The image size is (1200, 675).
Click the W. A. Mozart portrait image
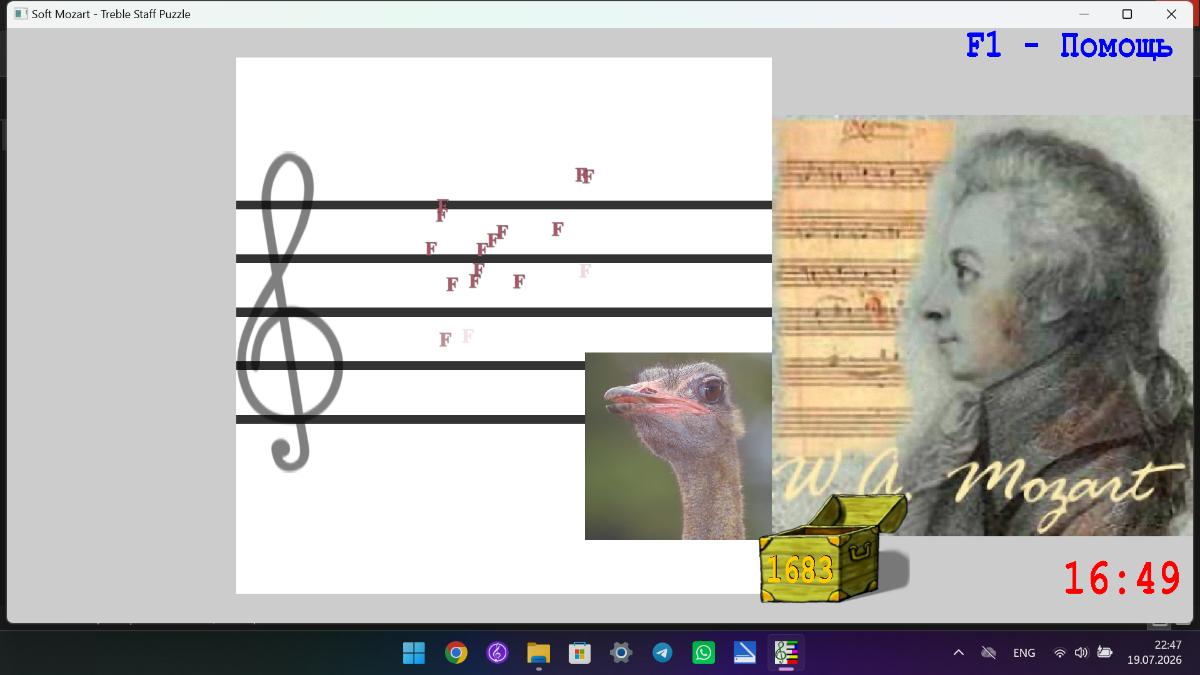click(983, 326)
